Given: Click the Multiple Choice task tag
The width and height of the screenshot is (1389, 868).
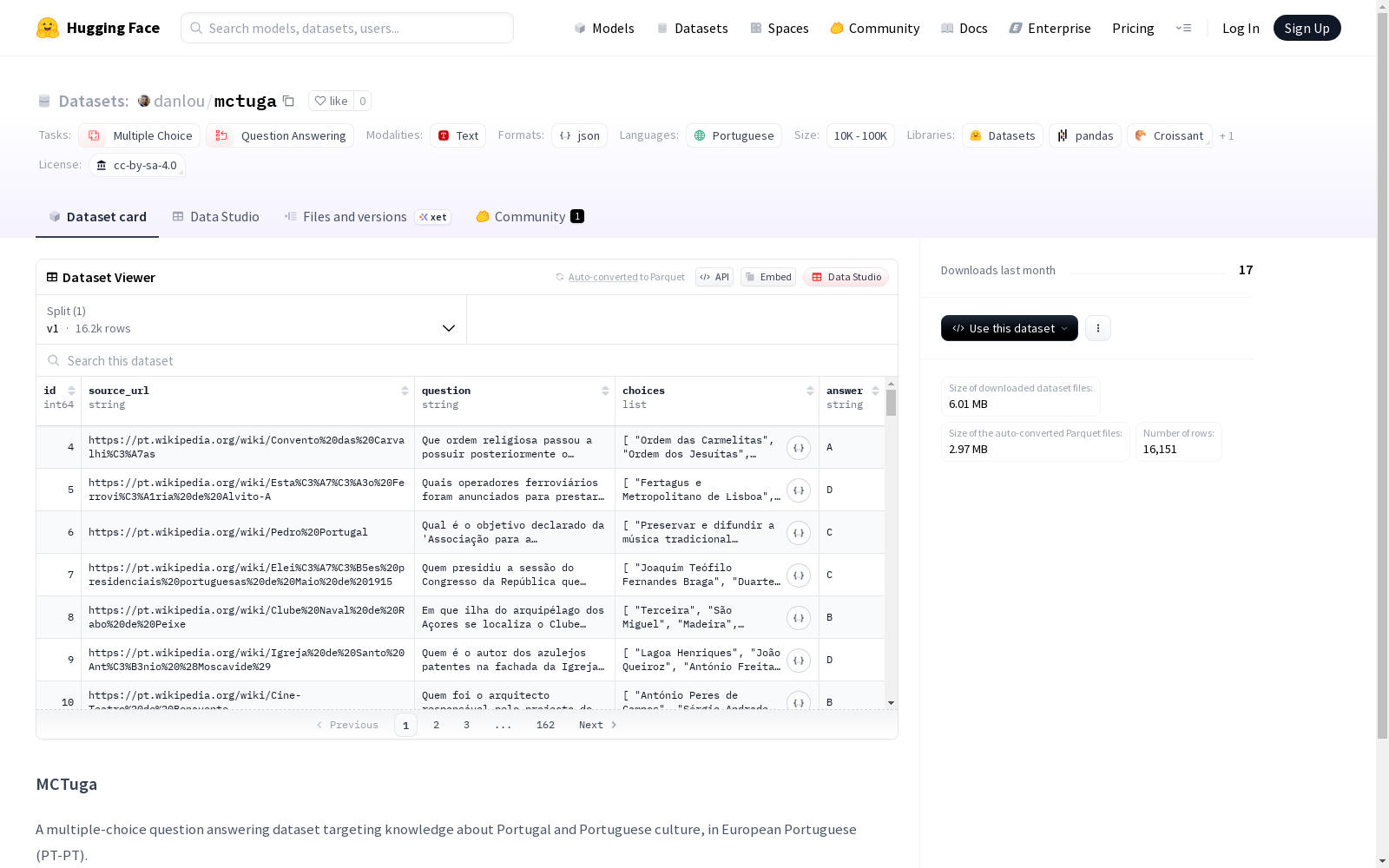Looking at the screenshot, I should click(x=140, y=135).
